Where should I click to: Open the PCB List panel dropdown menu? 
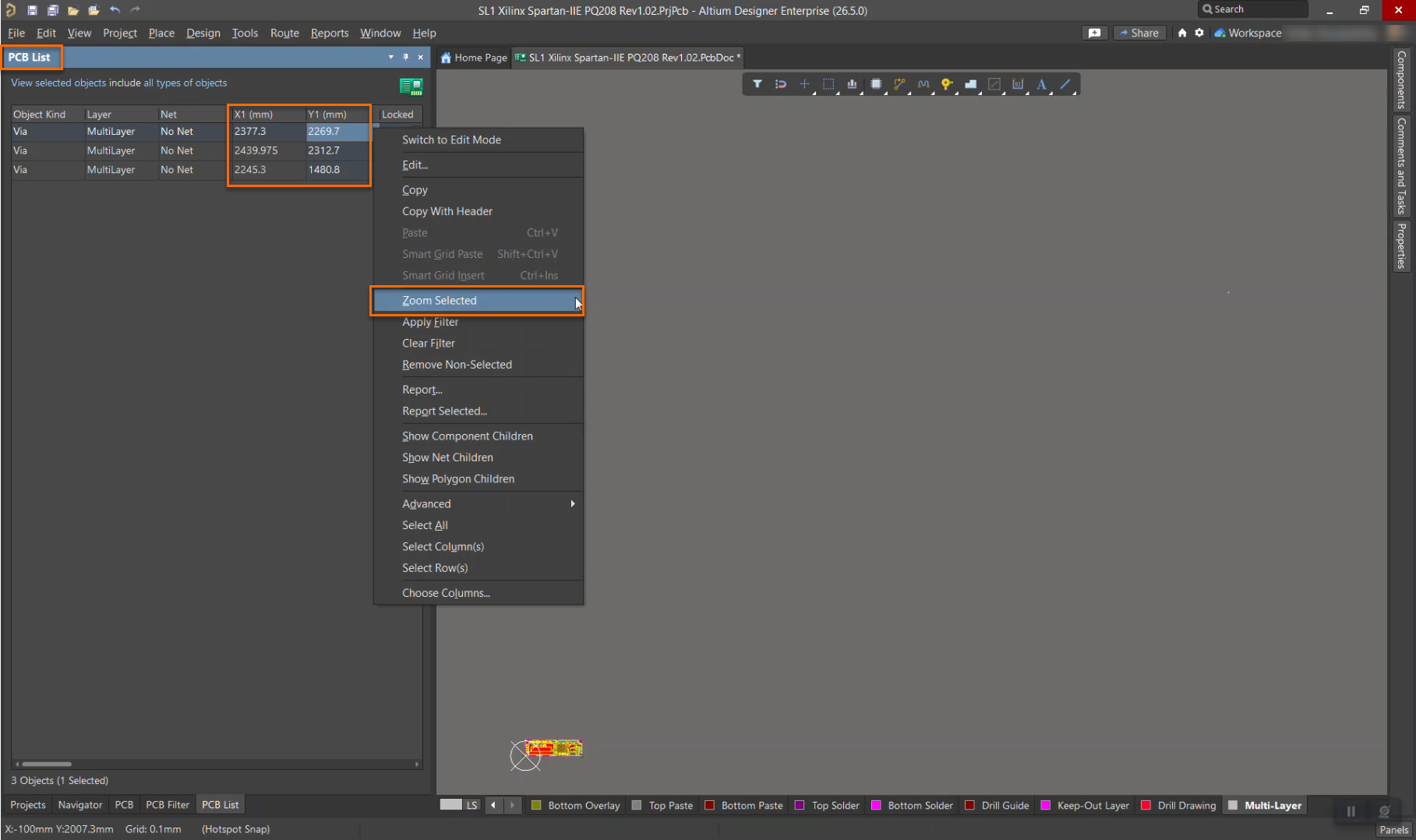tap(391, 57)
